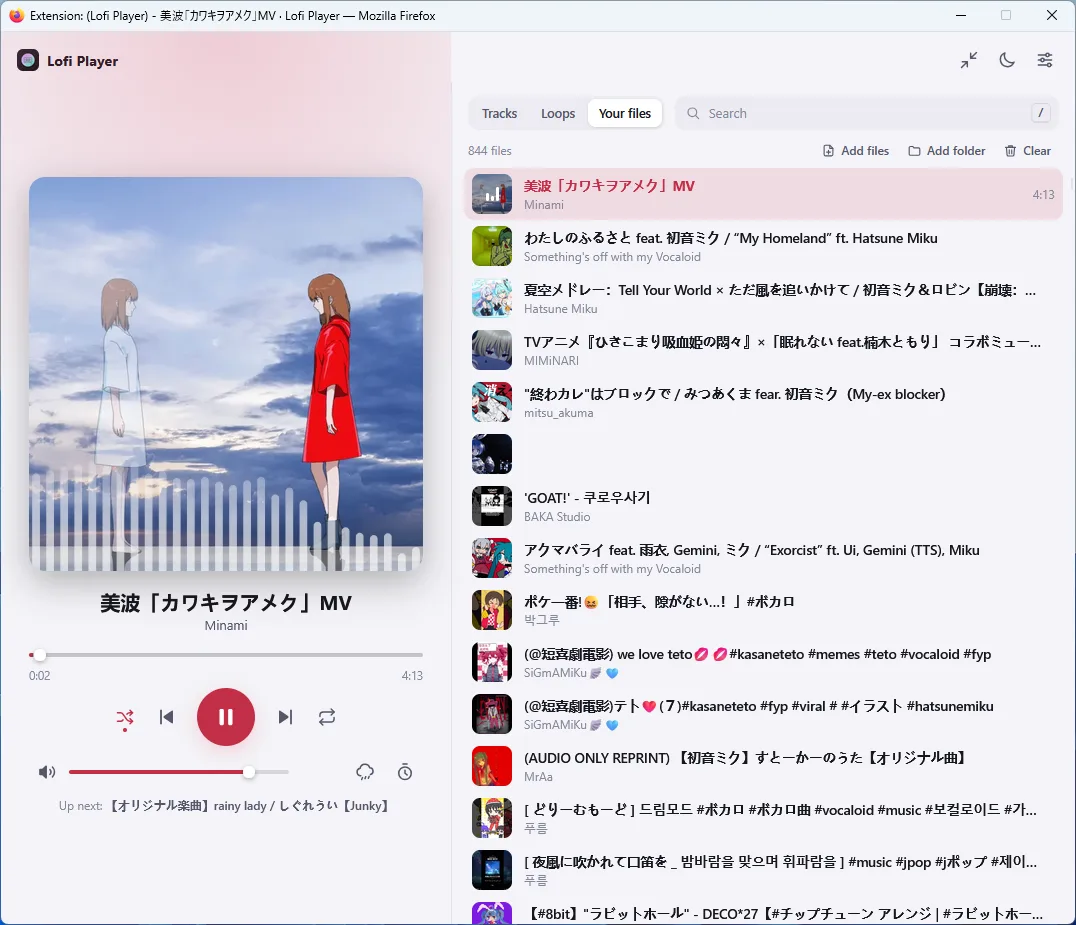Screen dimensions: 1076x925
Task: Mute the volume speaker icon
Action: (47, 772)
